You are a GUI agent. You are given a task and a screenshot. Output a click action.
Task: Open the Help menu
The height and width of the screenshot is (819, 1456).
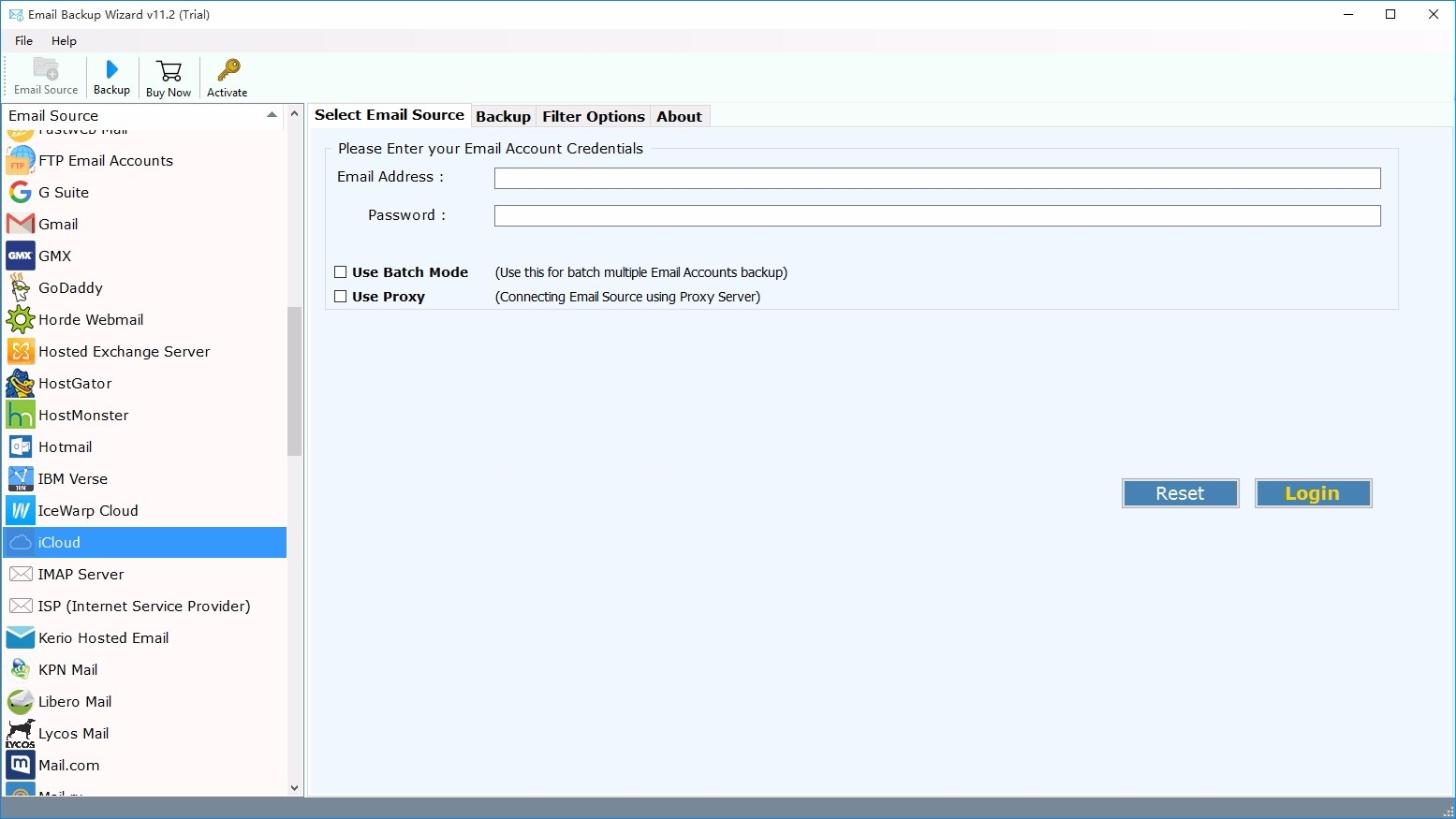(64, 41)
